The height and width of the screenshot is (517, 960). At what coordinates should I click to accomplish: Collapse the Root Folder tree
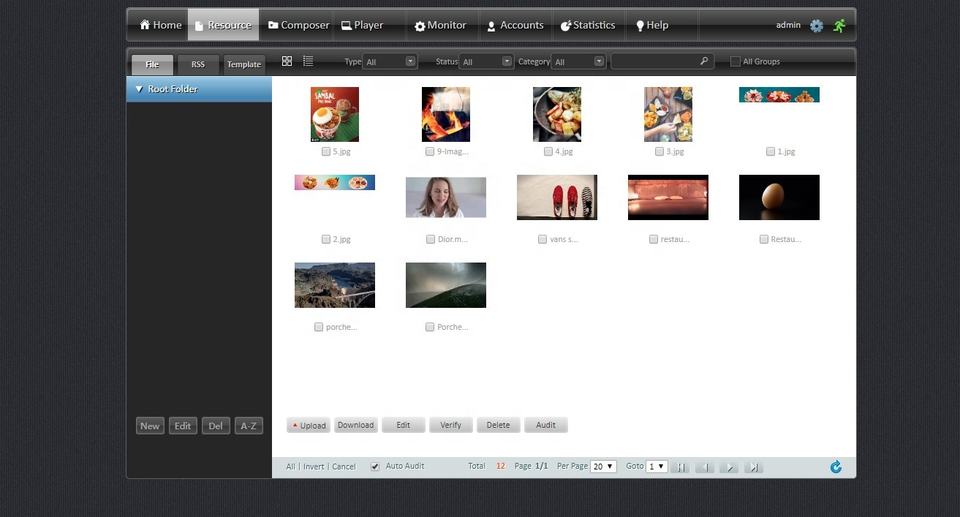pos(139,89)
